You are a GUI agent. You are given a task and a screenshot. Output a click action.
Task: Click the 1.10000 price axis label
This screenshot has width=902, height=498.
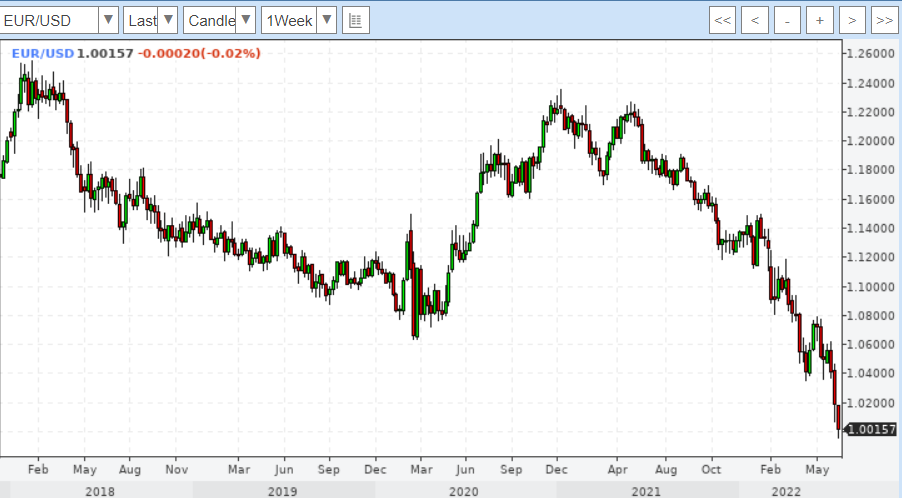pyautogui.click(x=872, y=286)
